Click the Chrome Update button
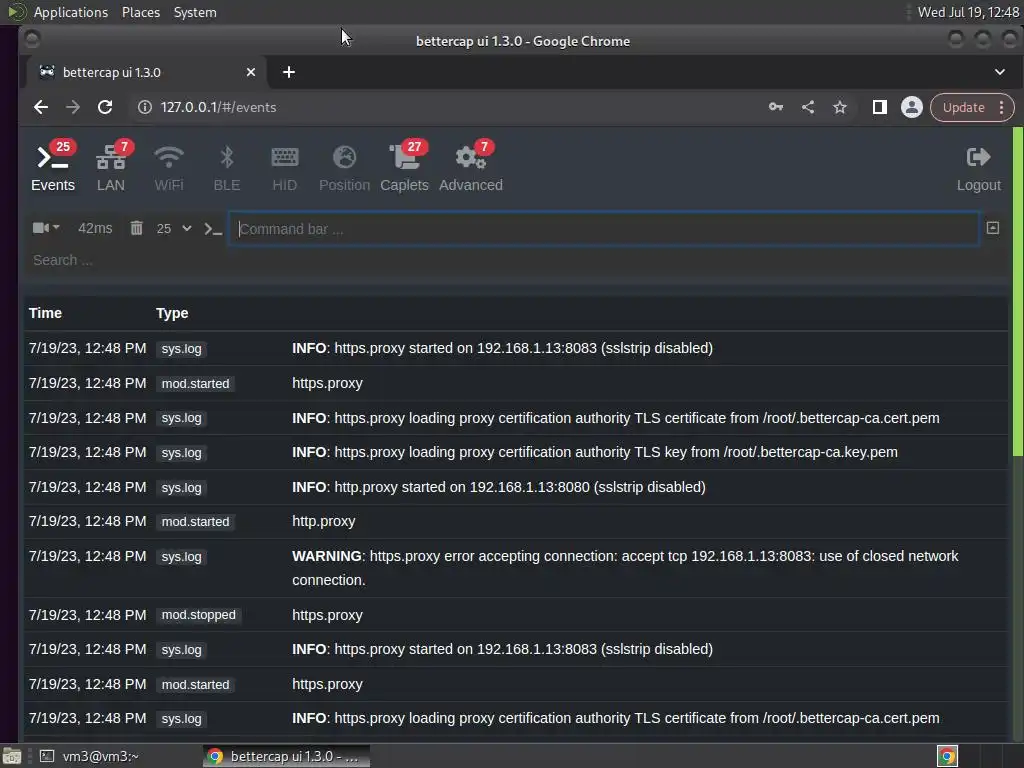 tap(963, 107)
